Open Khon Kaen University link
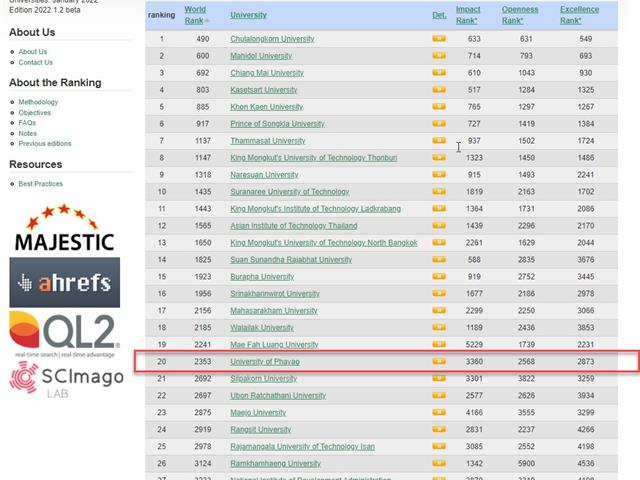Viewport: 640px width, 480px height. [x=267, y=107]
